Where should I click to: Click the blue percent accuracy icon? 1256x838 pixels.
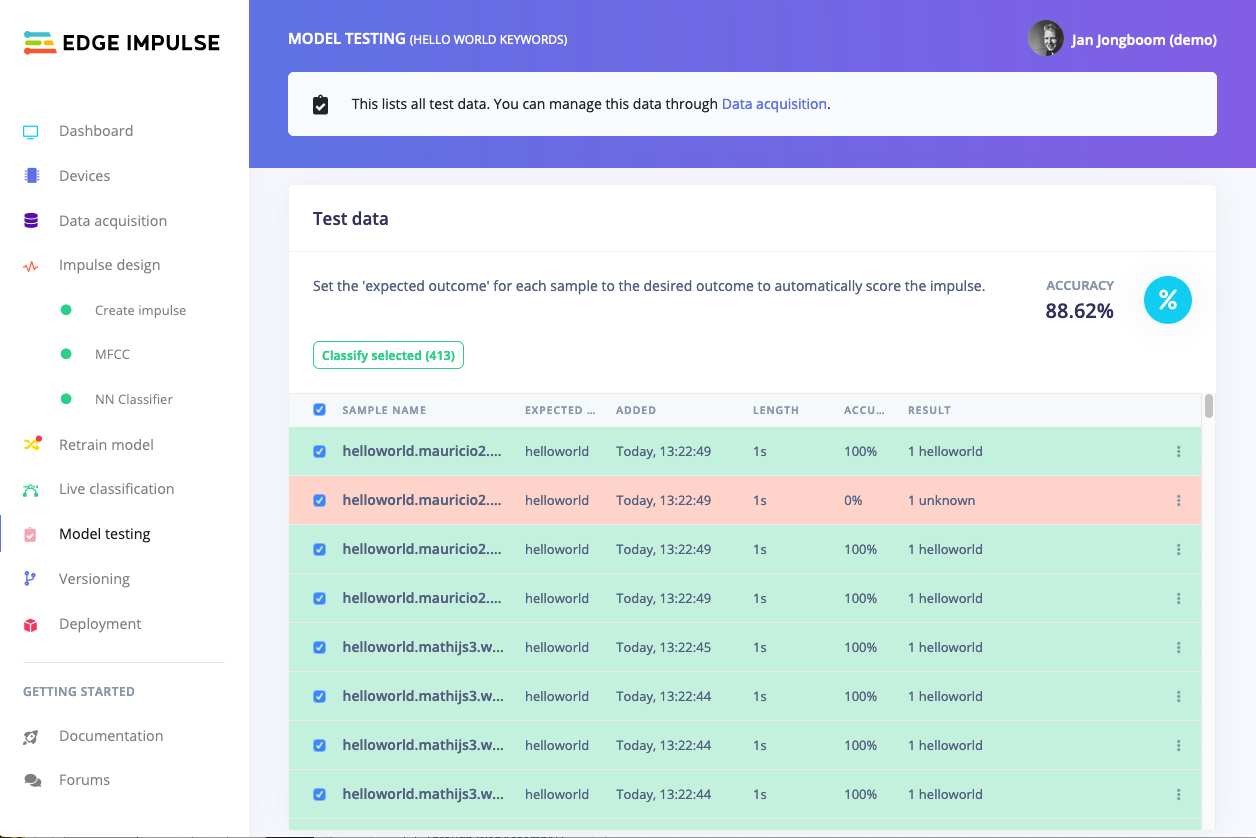(1167, 300)
